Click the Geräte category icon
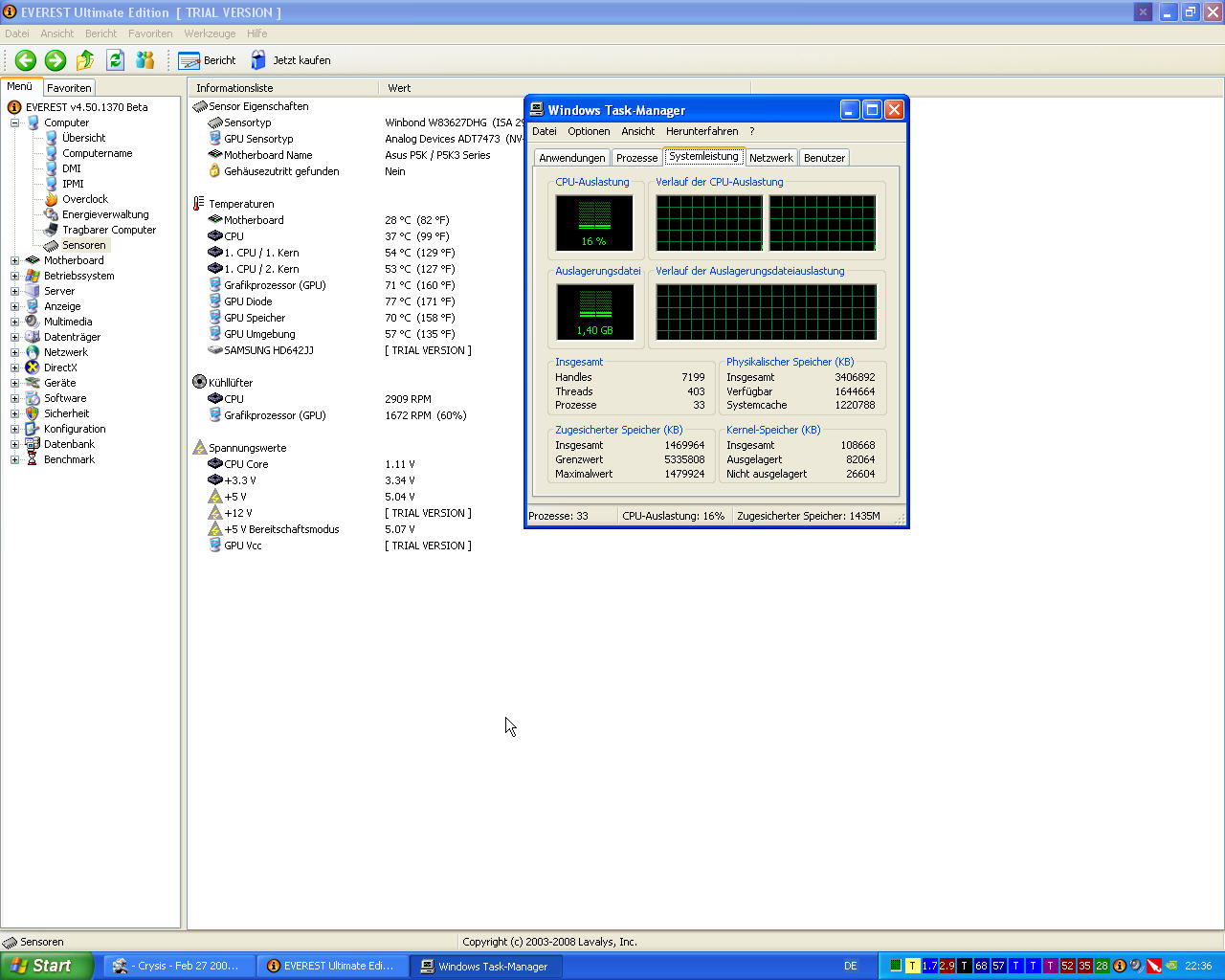Viewport: 1225px width, 980px height. [33, 383]
